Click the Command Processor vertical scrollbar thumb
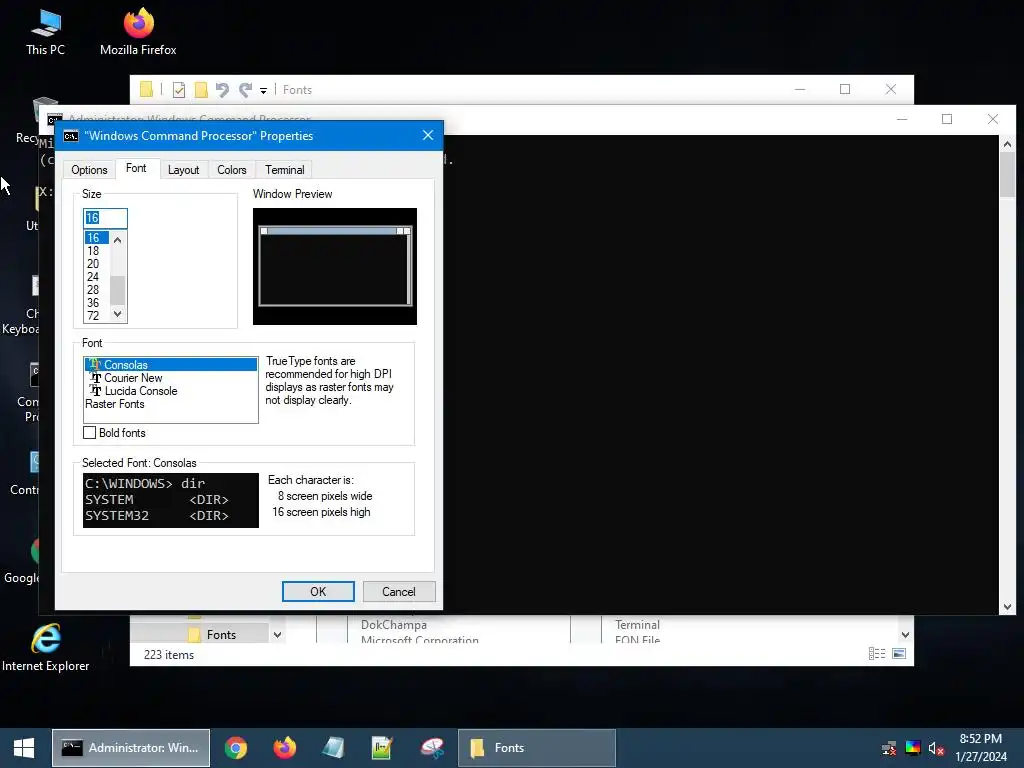 tap(1007, 174)
